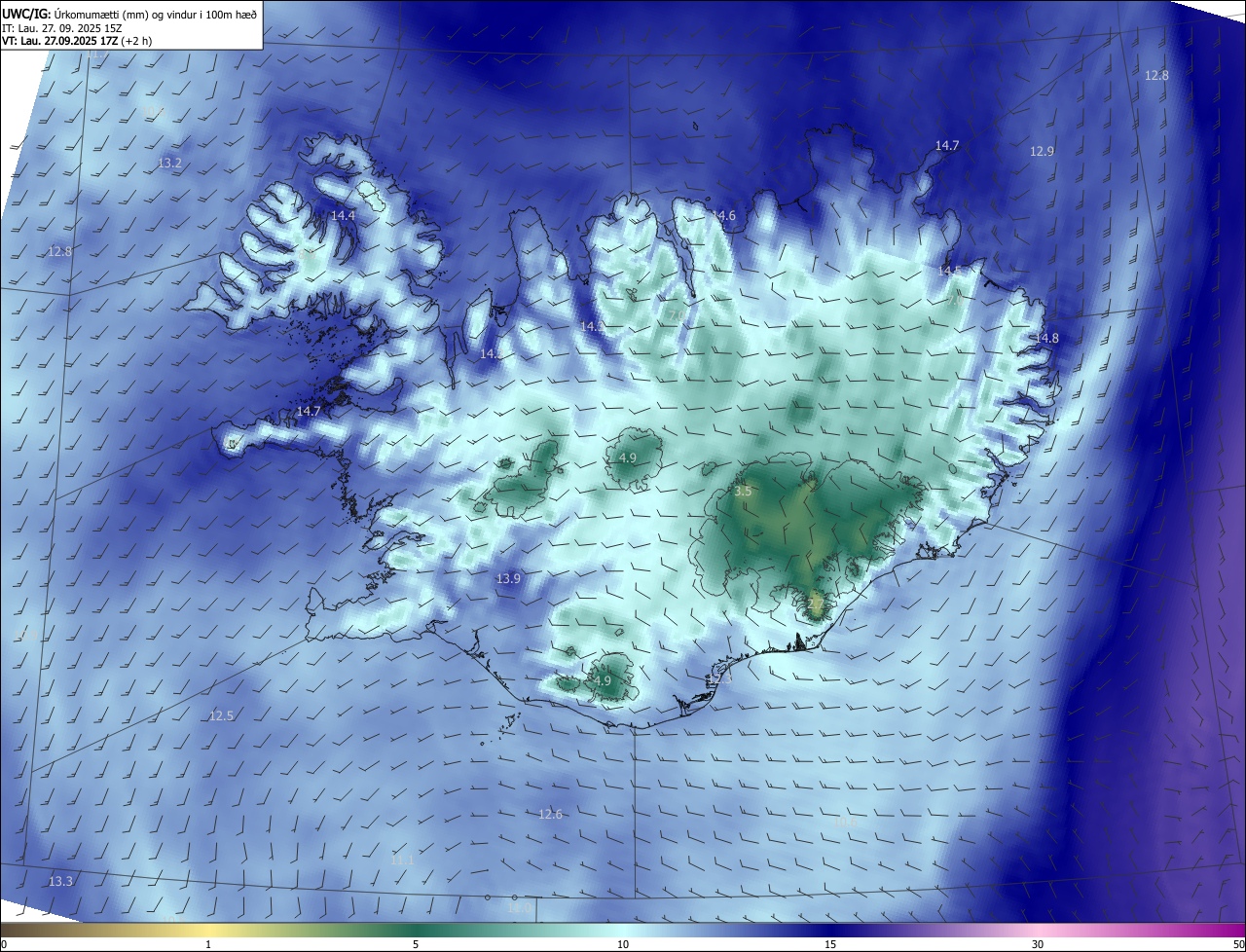This screenshot has width=1246, height=952.
Task: Click the color scale tick label 30
Action: tap(1038, 944)
